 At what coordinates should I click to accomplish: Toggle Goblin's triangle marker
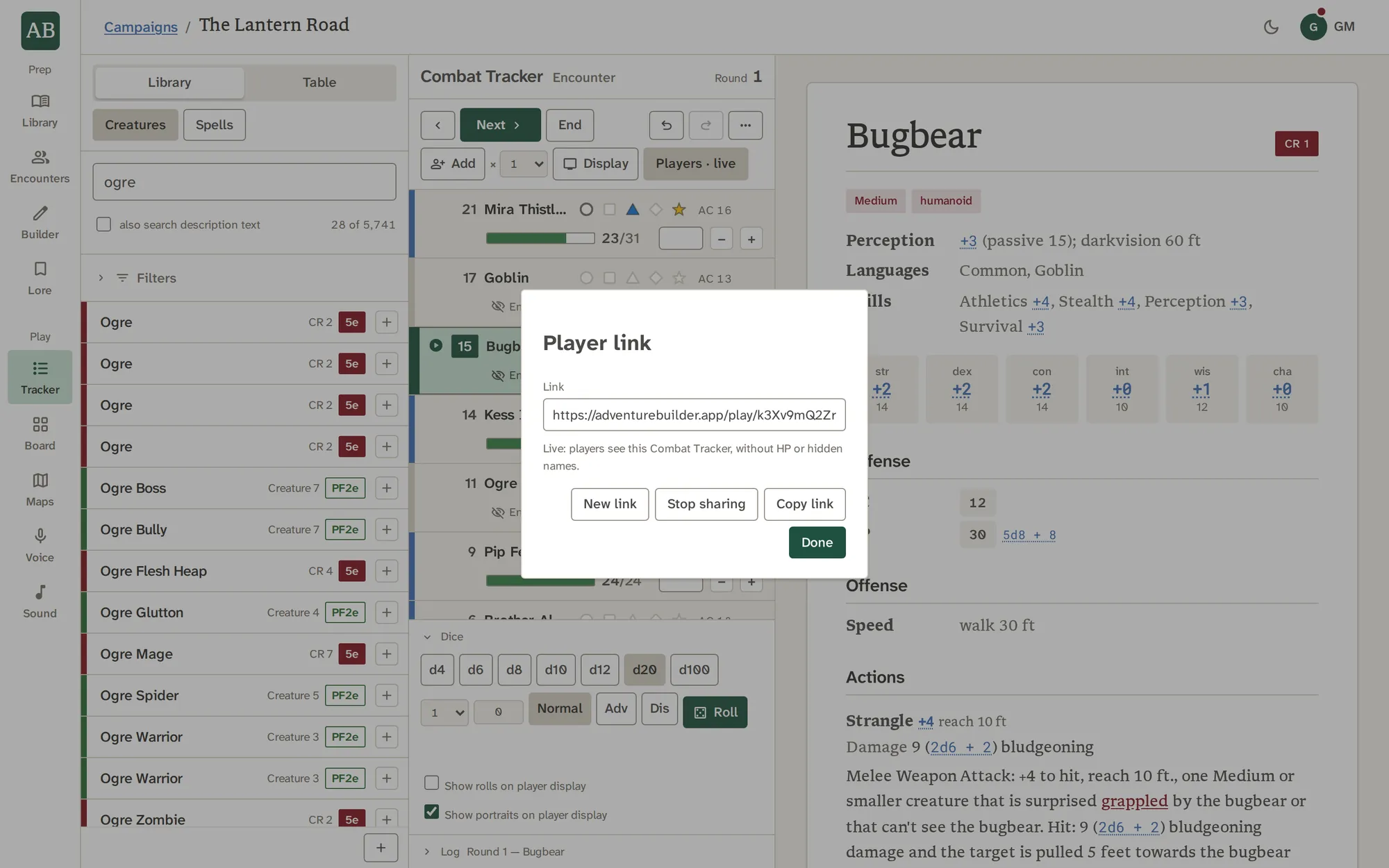tap(633, 278)
